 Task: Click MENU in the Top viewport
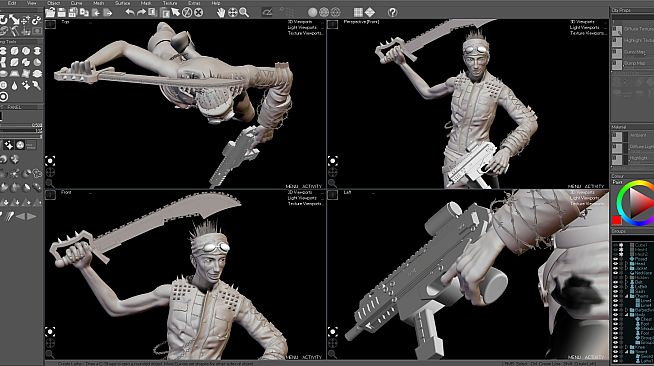tap(292, 186)
